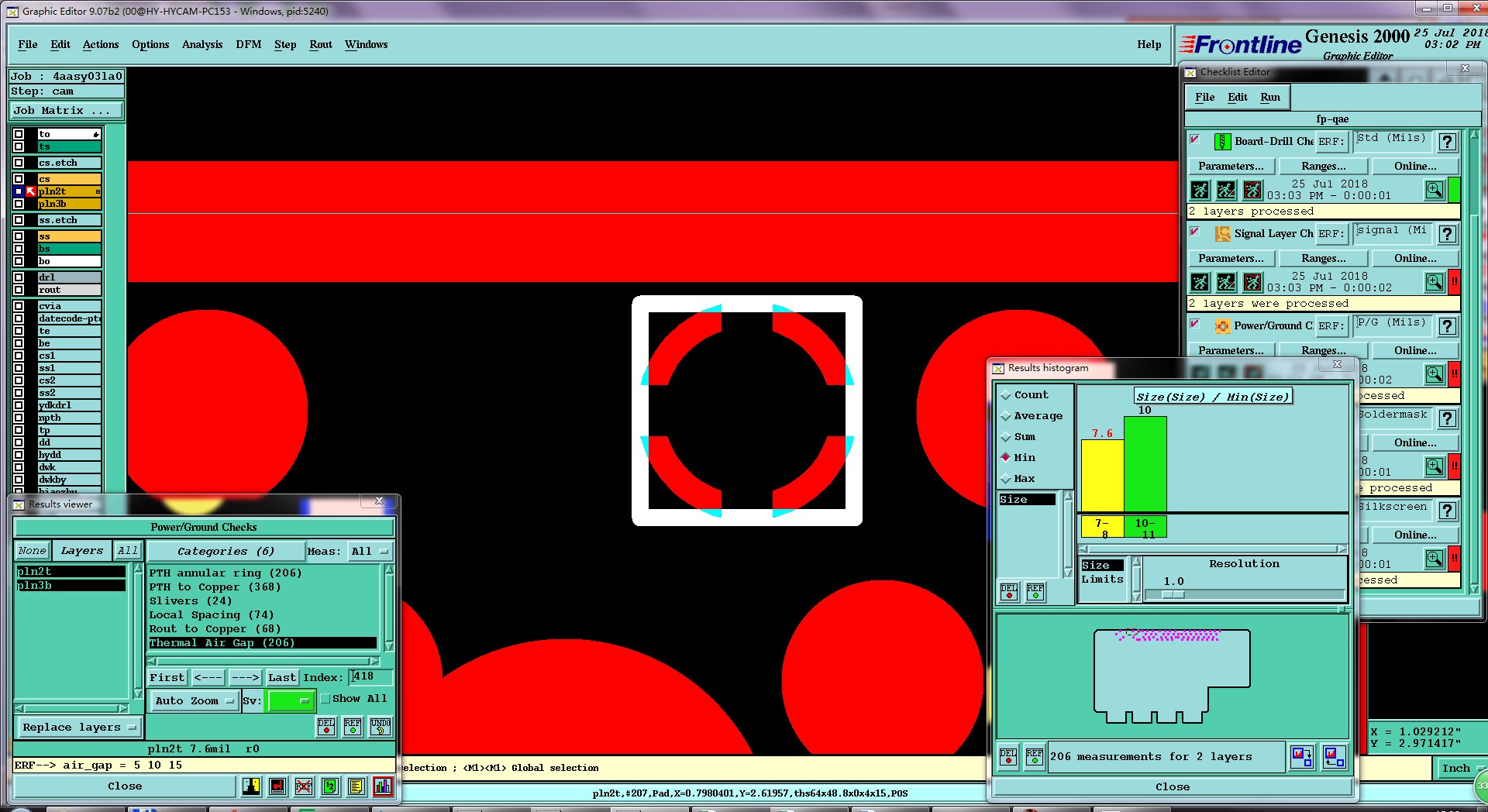Select the green 10-11 histogram bar
This screenshot has height=812, width=1488.
(x=1145, y=463)
